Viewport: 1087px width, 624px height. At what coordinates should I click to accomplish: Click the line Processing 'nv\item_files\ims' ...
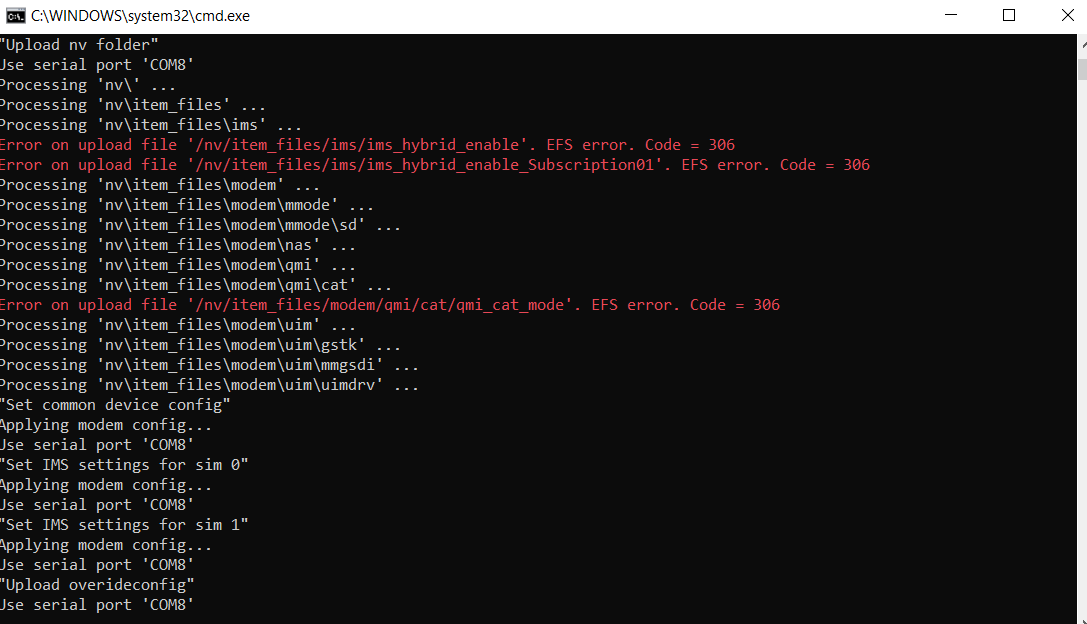(150, 125)
